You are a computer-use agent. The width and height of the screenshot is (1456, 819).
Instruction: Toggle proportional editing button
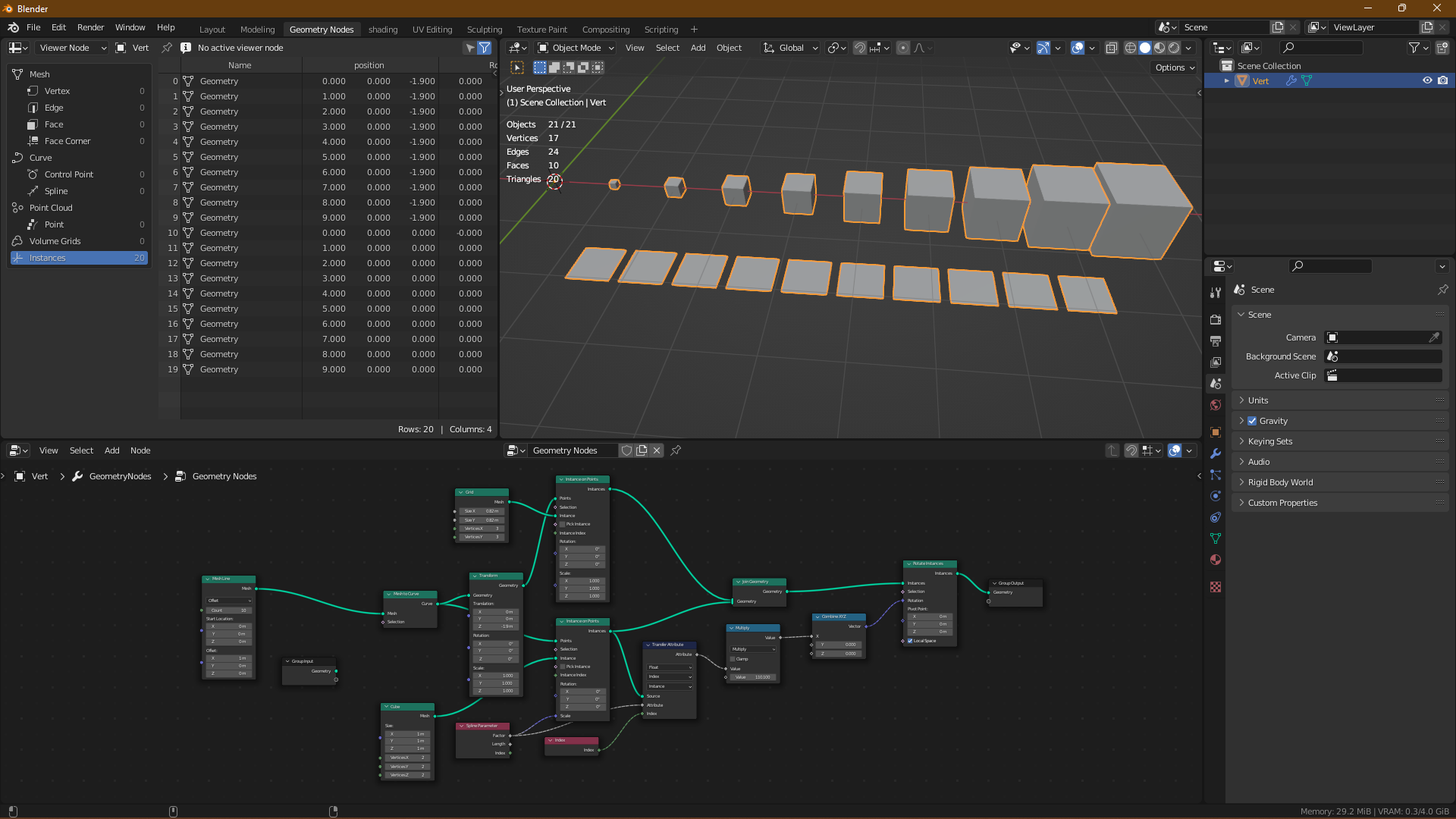click(x=902, y=48)
